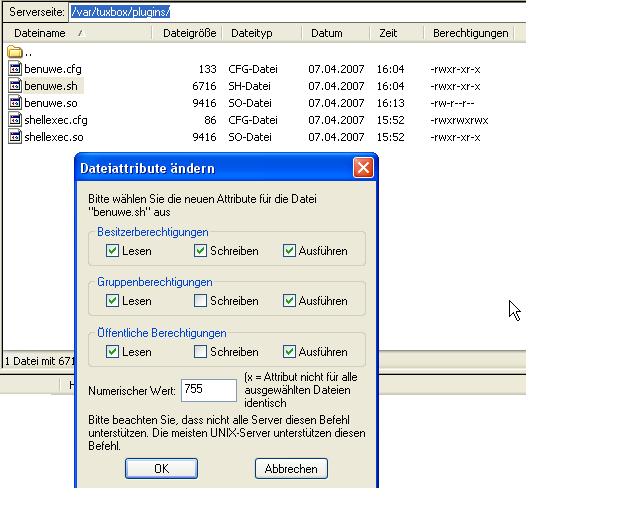Enable public Schreiben permission checkbox
Image resolution: width=640 pixels, height=512 pixels.
[200, 352]
